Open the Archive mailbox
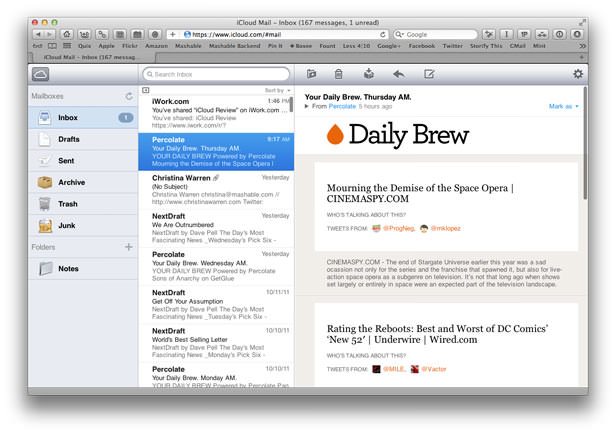Image resolution: width=616 pixels, height=434 pixels. click(x=83, y=182)
